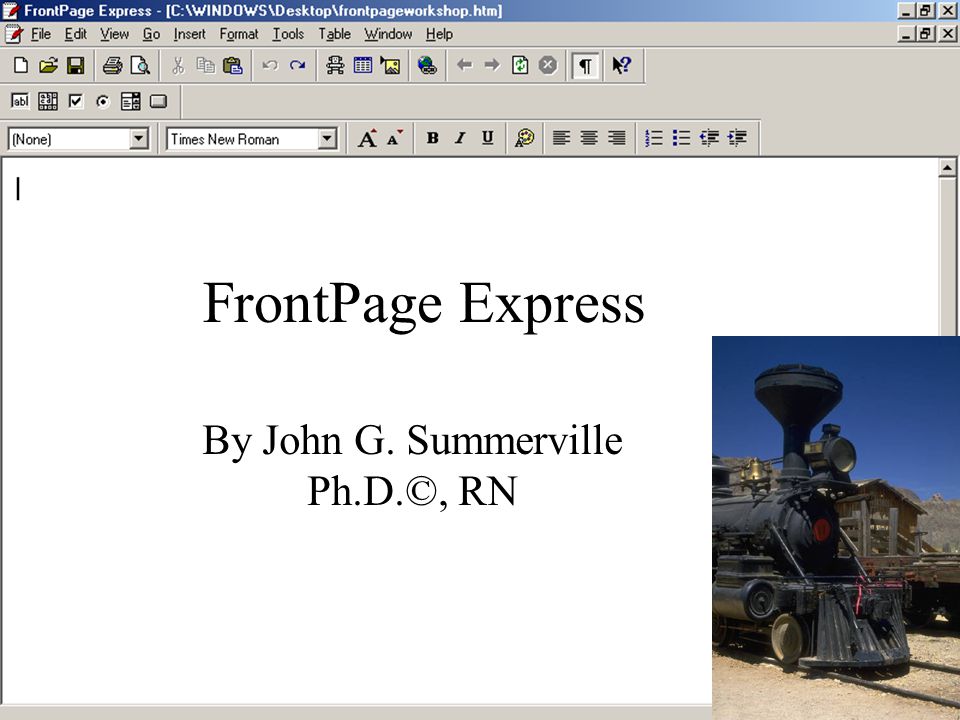Viewport: 960px width, 720px height.
Task: Click the New document icon
Action: pyautogui.click(x=21, y=65)
